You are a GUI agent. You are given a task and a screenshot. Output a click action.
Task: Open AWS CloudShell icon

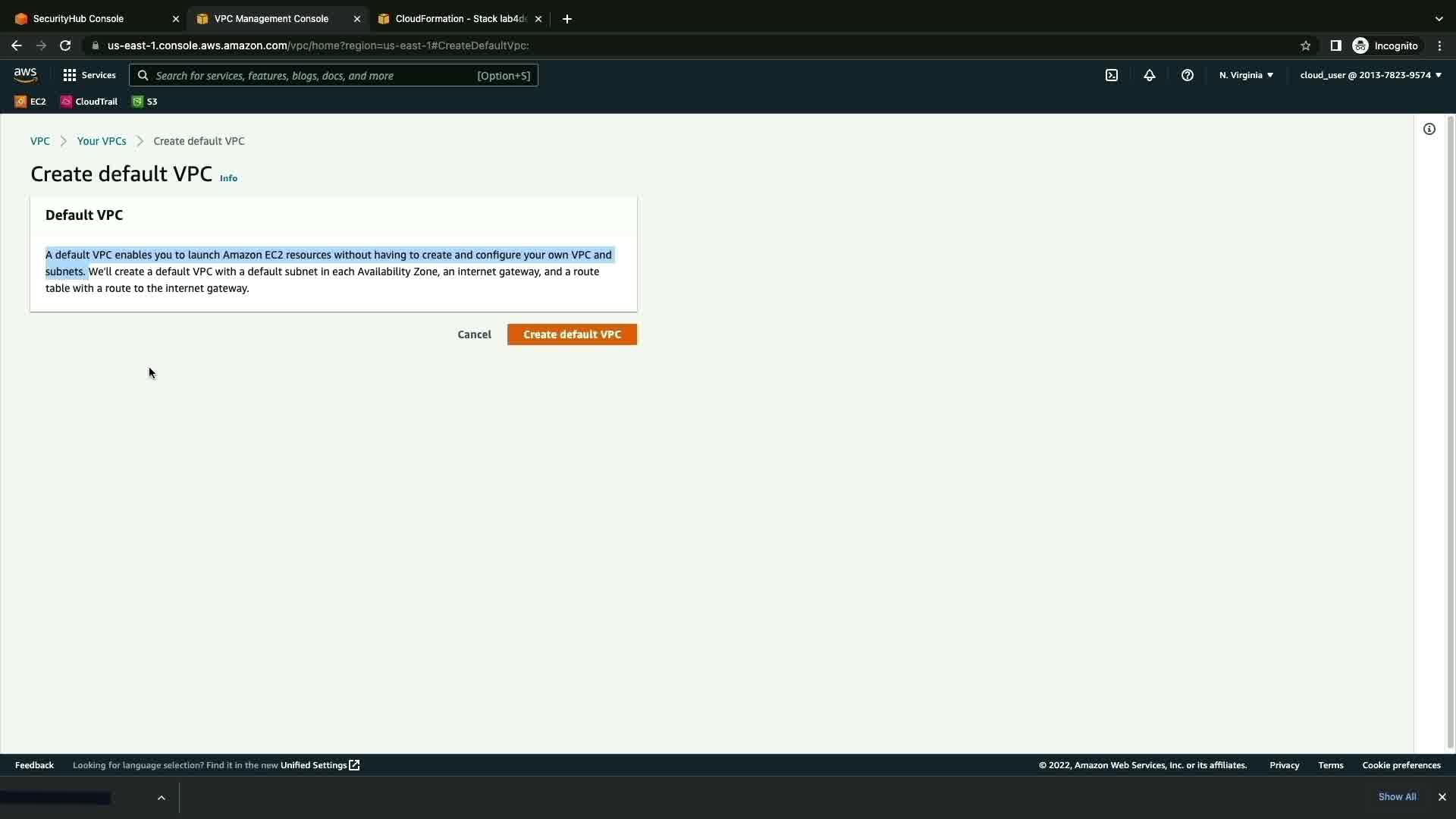pyautogui.click(x=1111, y=75)
